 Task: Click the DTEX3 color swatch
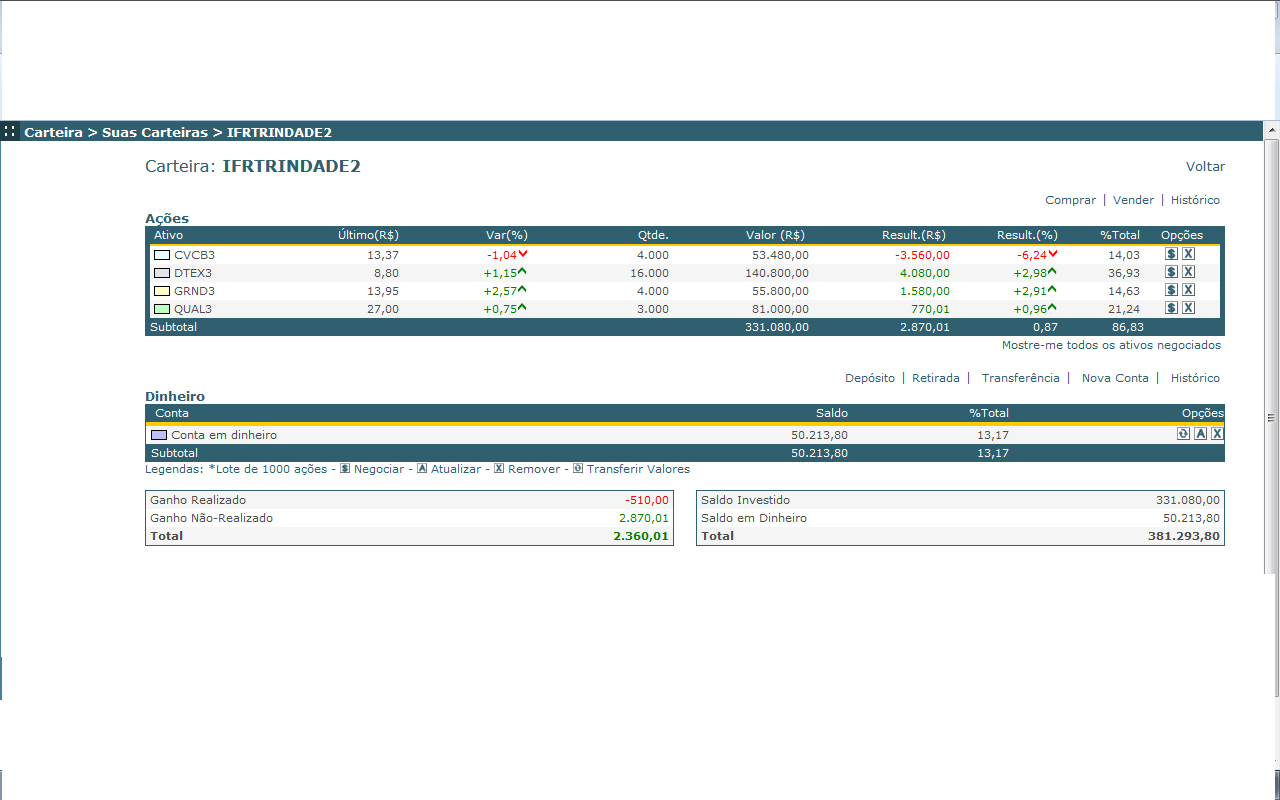[x=162, y=273]
